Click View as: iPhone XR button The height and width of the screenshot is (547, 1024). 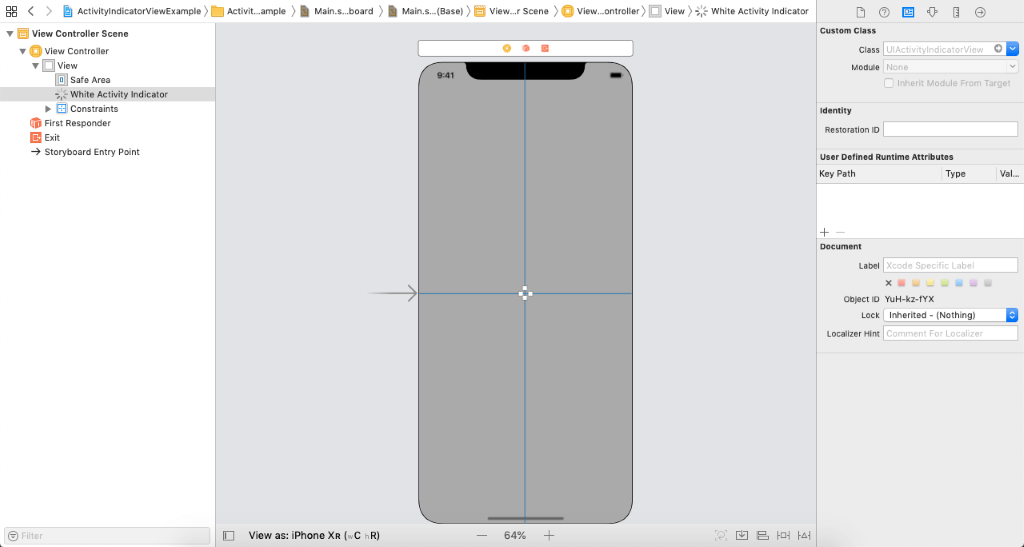click(313, 536)
